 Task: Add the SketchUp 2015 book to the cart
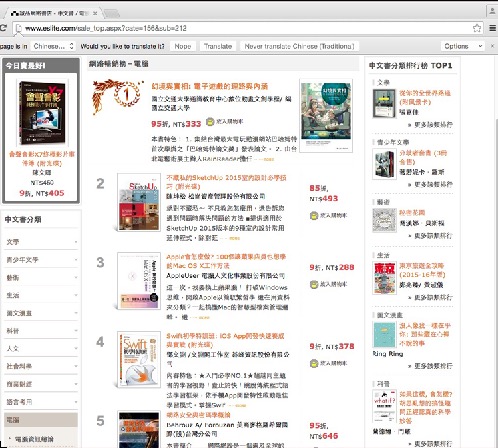[x=328, y=216]
